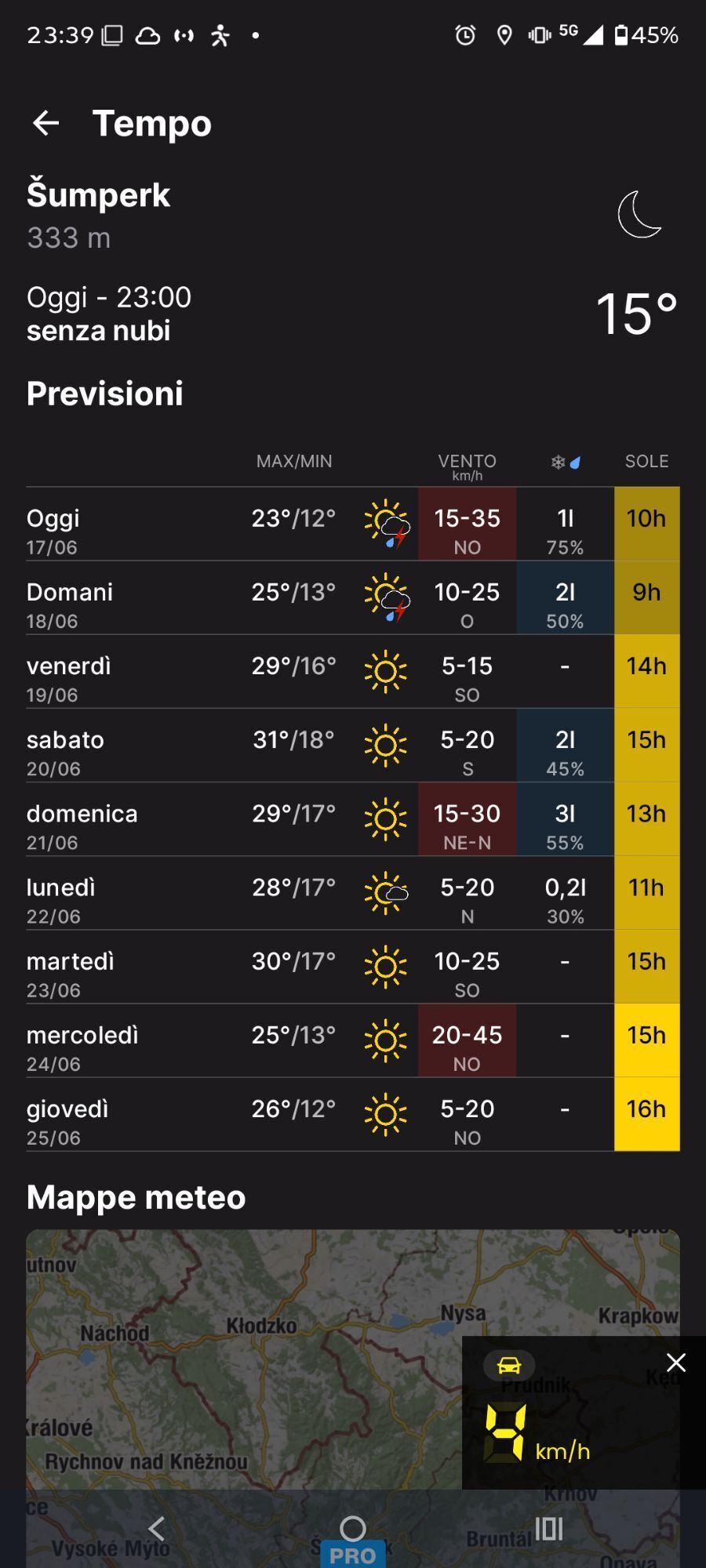Screen dimensions: 706x1568
Task: Select the mercoledì 24/06 forecast row
Action: pyautogui.click(x=353, y=1041)
